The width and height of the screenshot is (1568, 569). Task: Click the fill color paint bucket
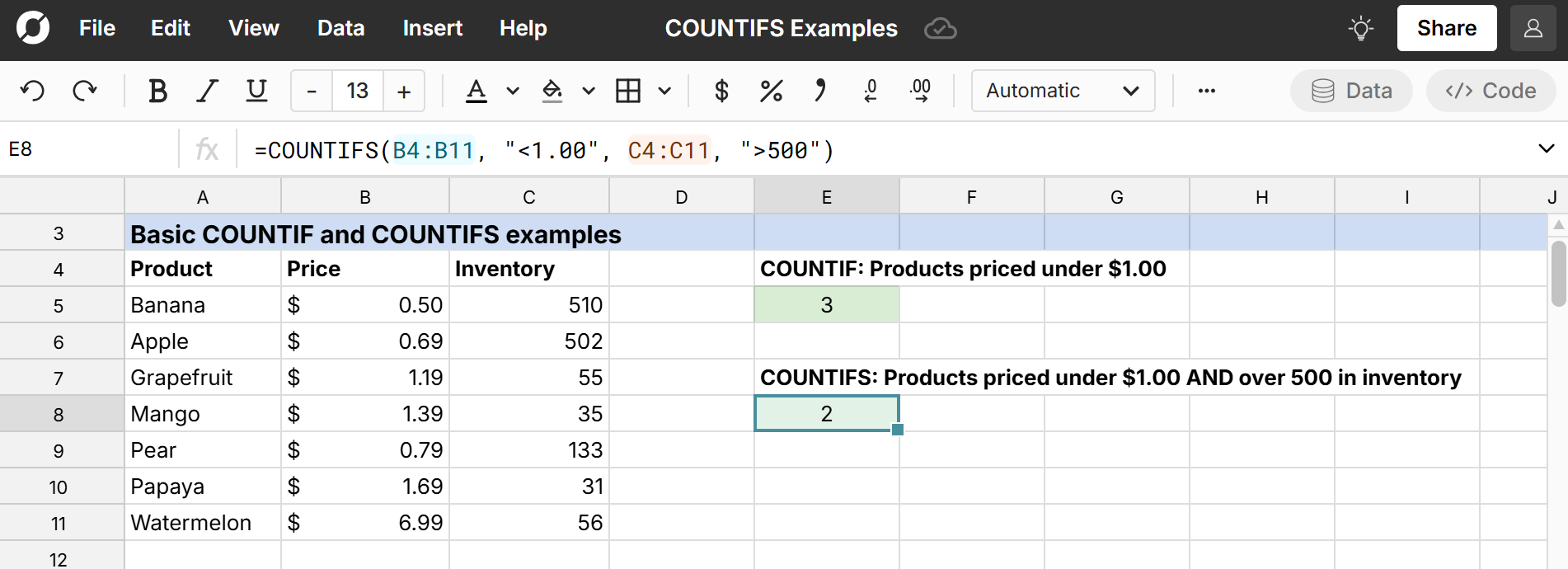point(552,91)
